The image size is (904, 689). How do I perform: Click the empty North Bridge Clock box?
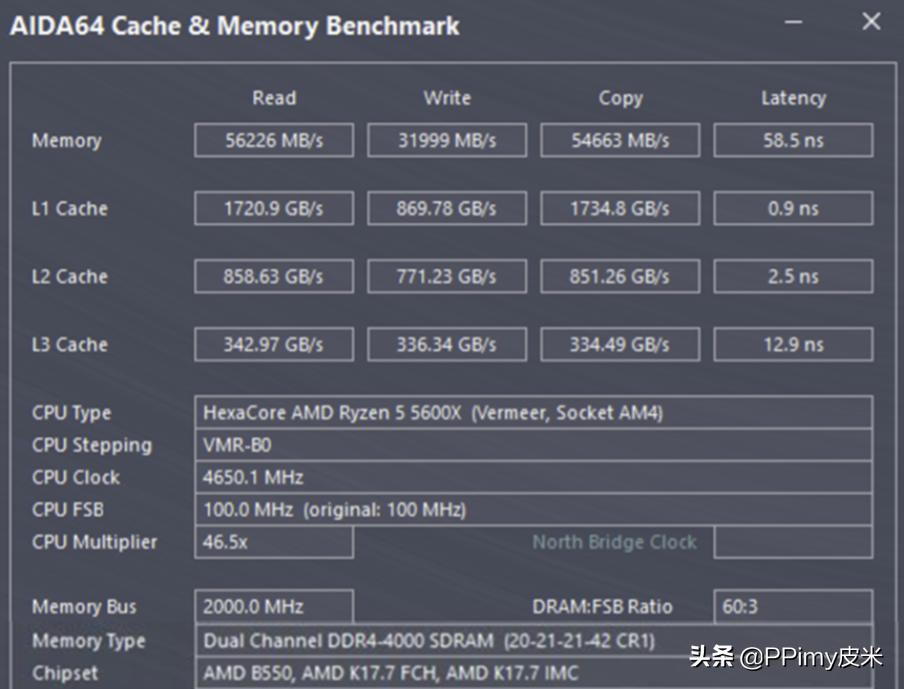tap(793, 542)
